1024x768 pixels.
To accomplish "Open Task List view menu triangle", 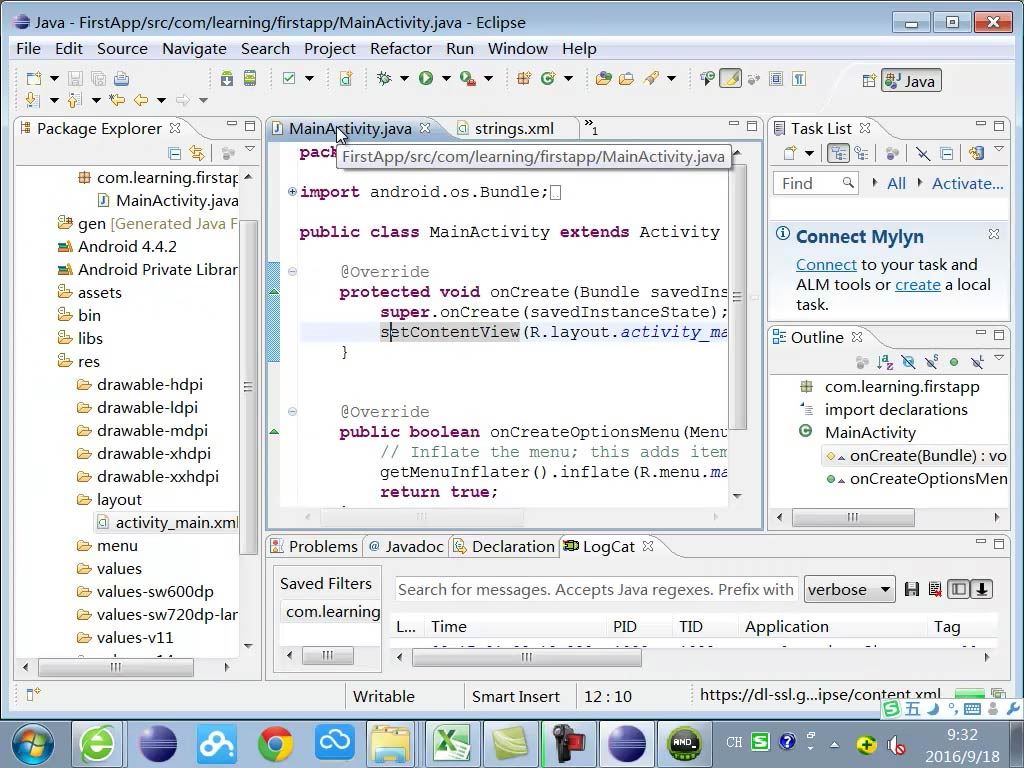I will point(999,150).
